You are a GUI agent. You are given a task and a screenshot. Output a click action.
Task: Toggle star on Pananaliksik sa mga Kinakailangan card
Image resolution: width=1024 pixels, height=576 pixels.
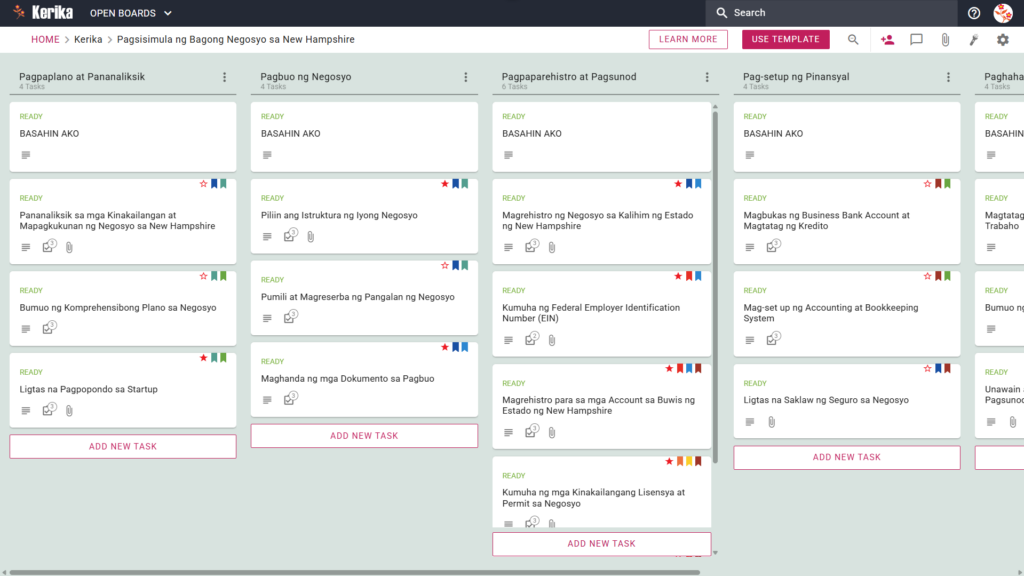click(203, 184)
